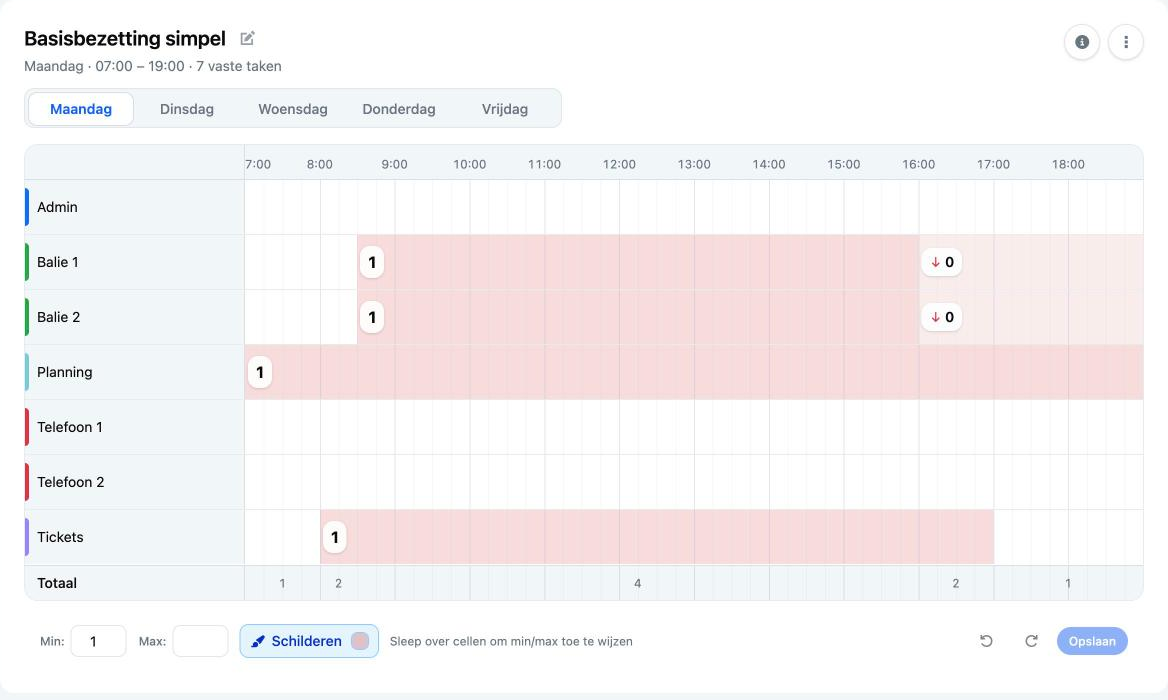Select the Balie 1 row label
1168x700 pixels.
pyautogui.click(x=58, y=262)
